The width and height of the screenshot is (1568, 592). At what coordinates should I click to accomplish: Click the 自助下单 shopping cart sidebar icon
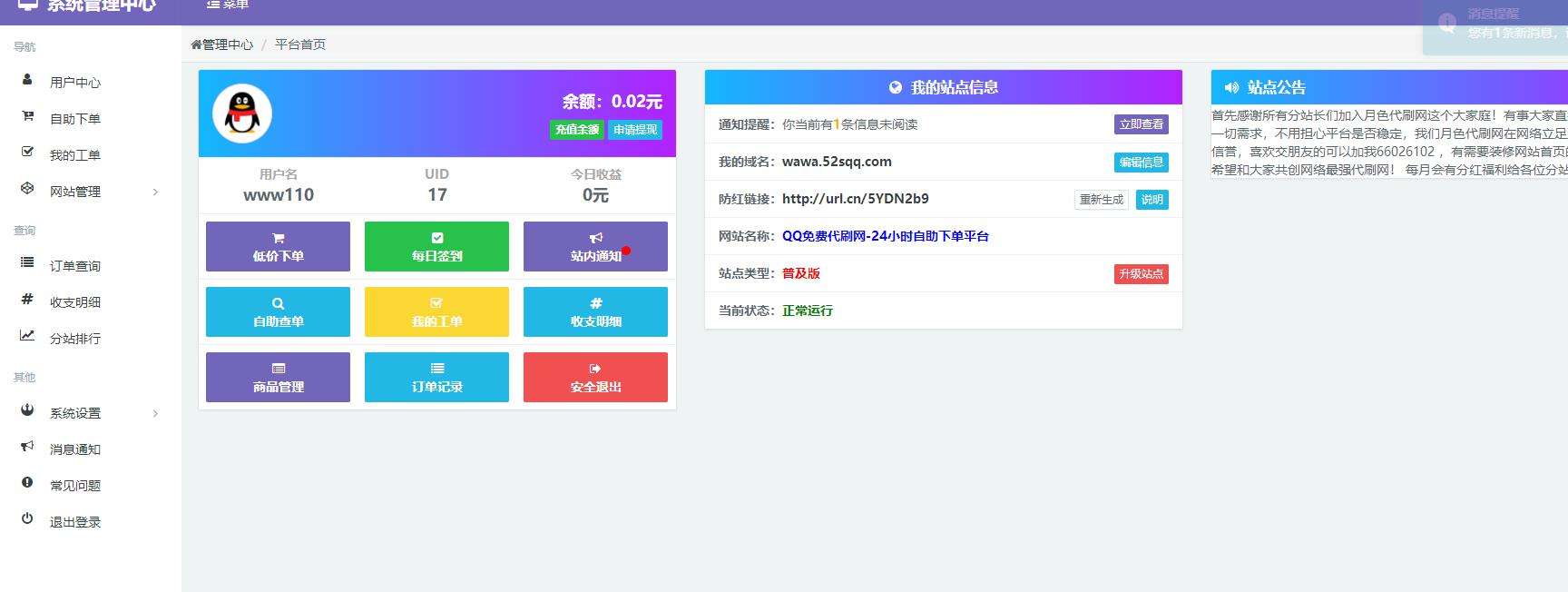pyautogui.click(x=27, y=116)
